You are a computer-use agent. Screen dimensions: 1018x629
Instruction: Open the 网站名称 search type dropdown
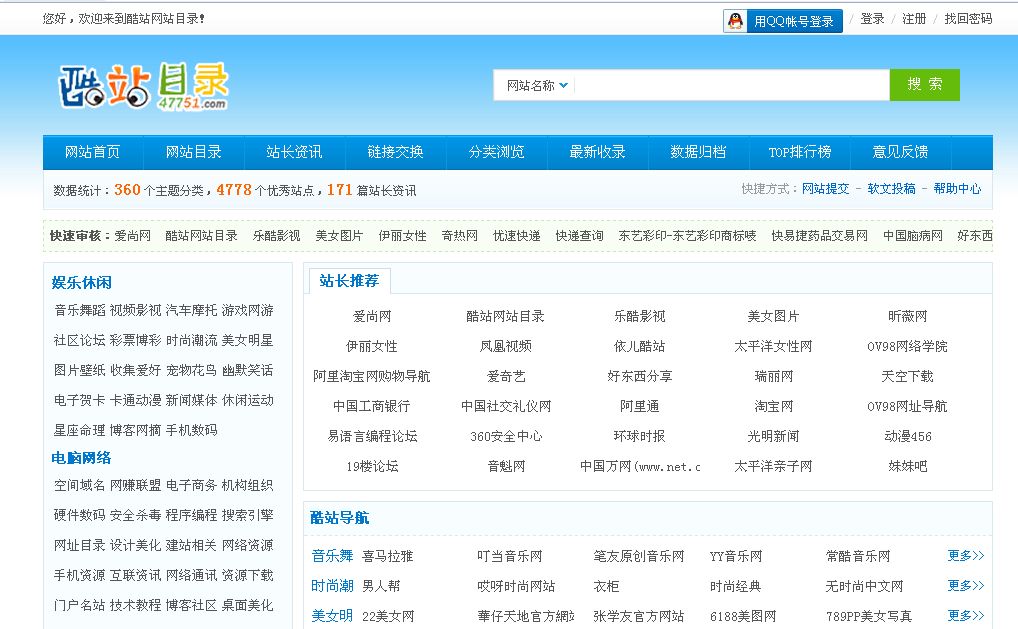537,85
